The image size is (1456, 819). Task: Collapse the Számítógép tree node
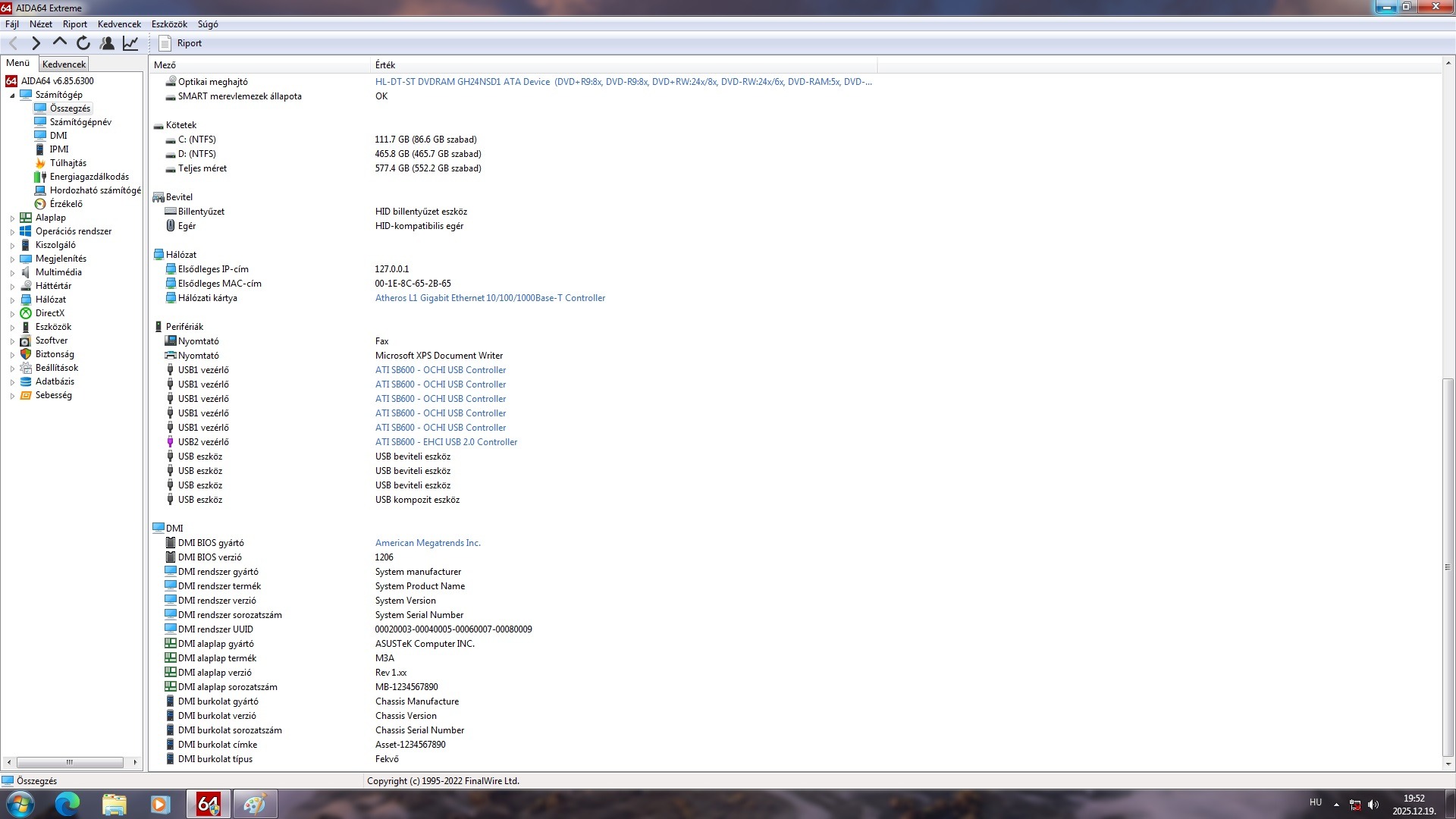[x=12, y=96]
